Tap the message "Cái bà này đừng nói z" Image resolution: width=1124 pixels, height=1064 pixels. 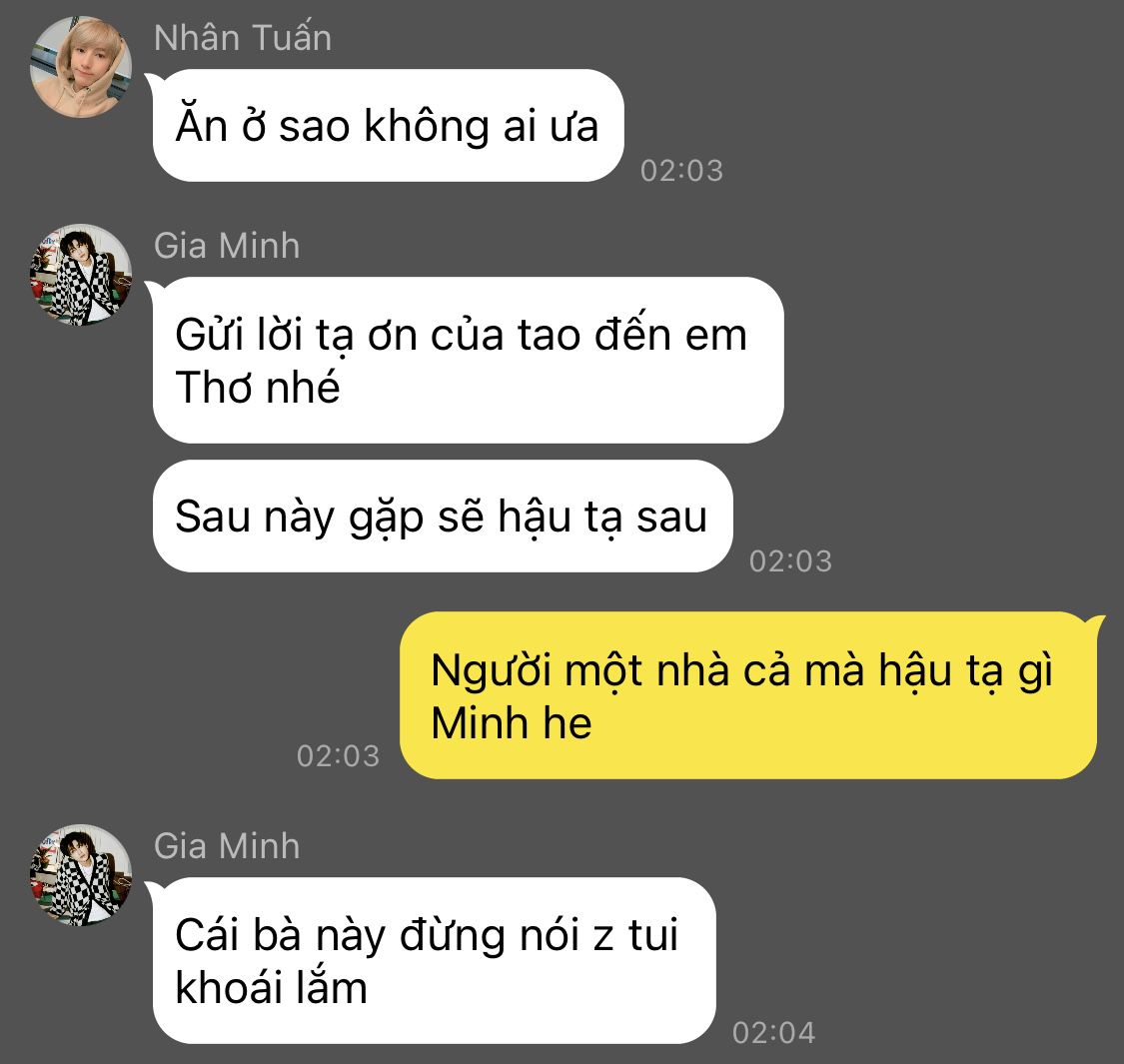pyautogui.click(x=434, y=961)
